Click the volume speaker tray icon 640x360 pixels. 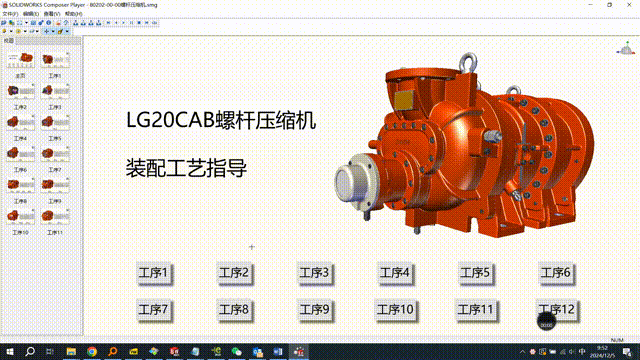[572, 351]
